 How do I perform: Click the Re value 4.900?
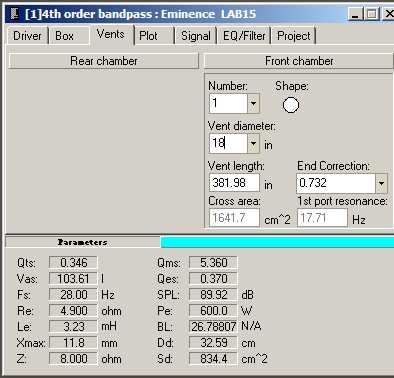(73, 311)
